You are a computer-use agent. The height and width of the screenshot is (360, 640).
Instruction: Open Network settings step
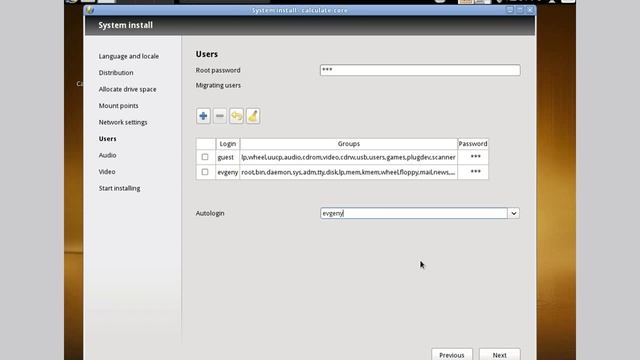(x=123, y=122)
